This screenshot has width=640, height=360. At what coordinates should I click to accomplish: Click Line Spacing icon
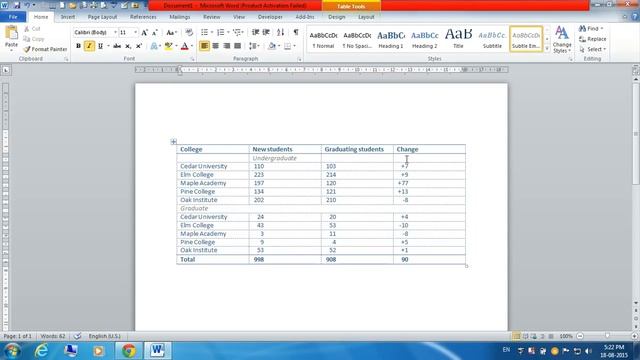[x=253, y=46]
